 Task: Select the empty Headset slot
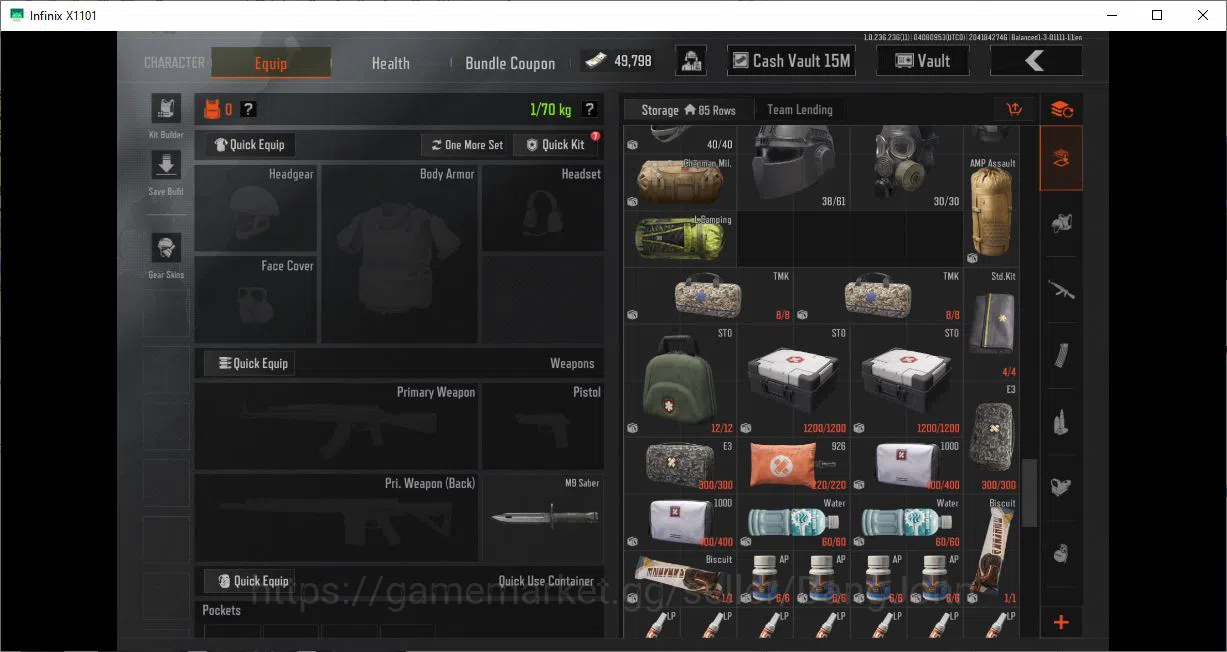tap(543, 208)
